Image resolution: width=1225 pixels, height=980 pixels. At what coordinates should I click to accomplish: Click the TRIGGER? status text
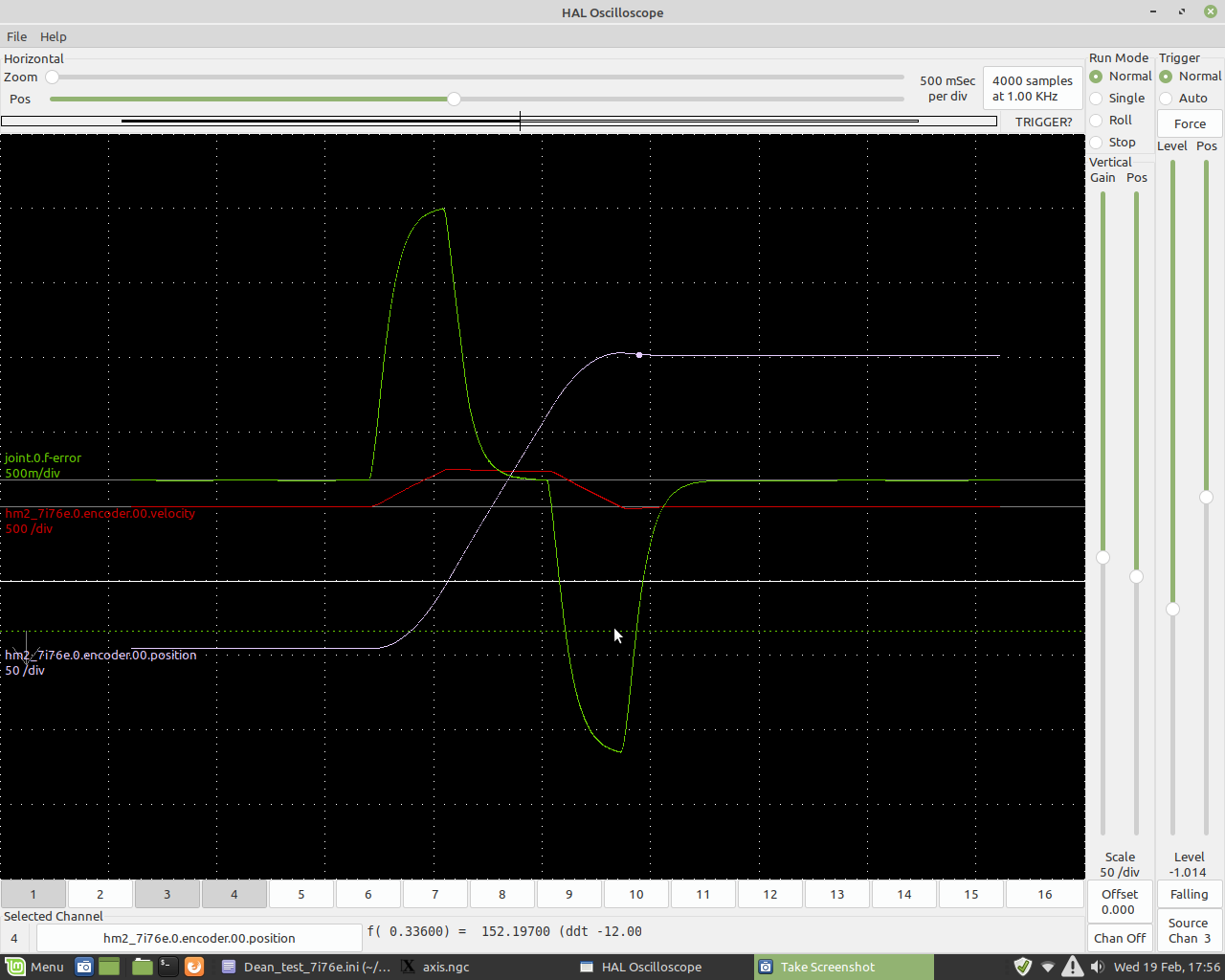pyautogui.click(x=1043, y=122)
